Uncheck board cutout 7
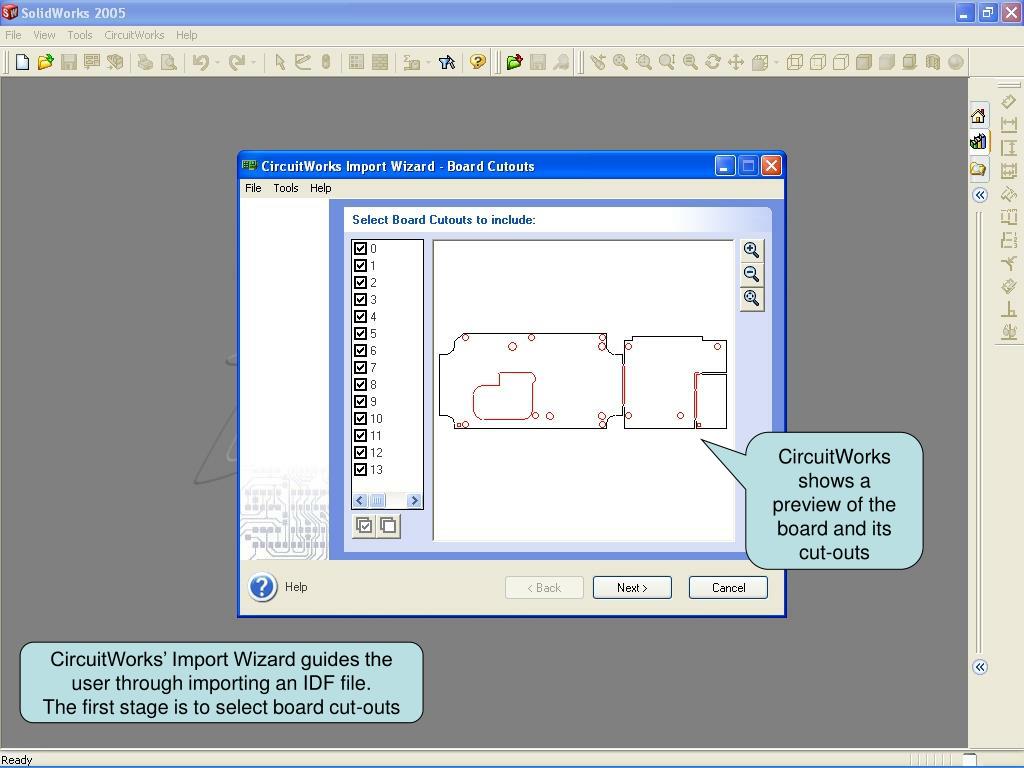The height and width of the screenshot is (768, 1024). tap(360, 367)
